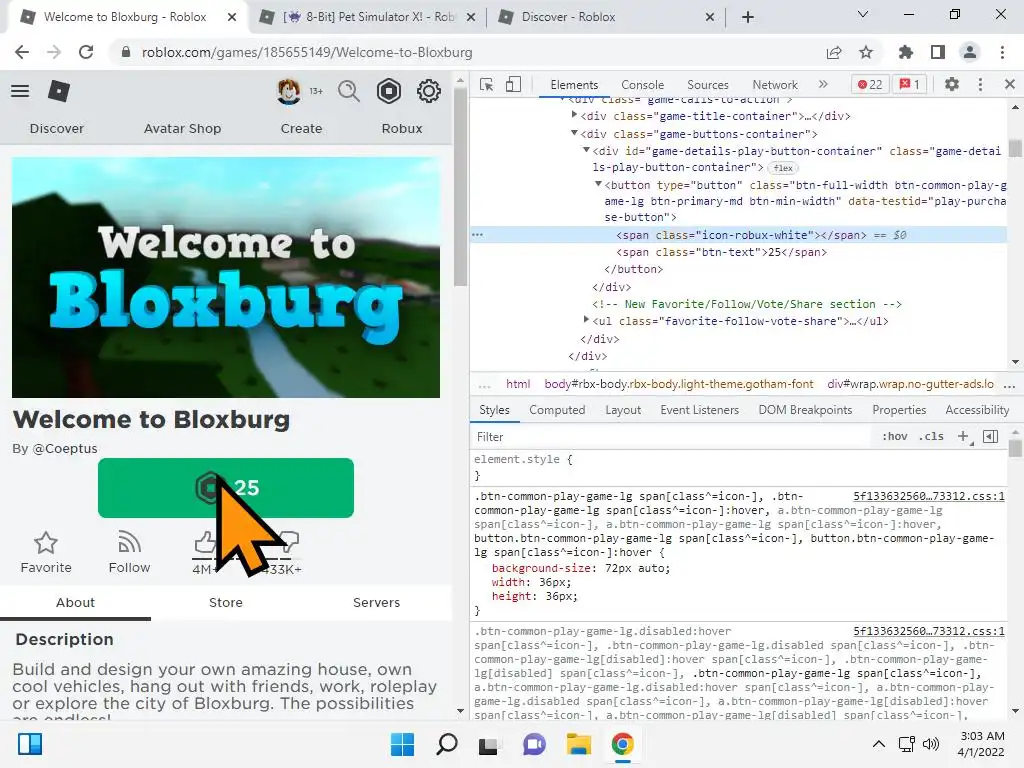Toggle the device toolbar icon
1024x768 pixels.
pos(513,84)
